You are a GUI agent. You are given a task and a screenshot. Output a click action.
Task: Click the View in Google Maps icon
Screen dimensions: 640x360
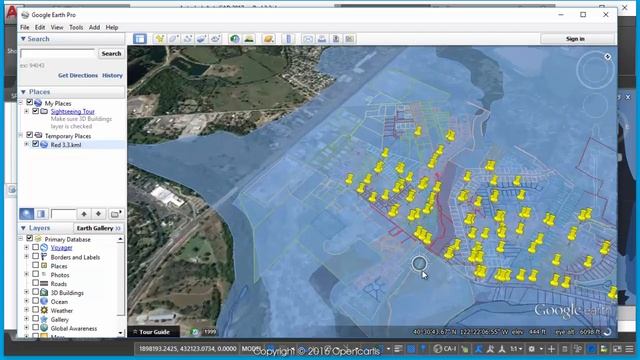point(349,39)
